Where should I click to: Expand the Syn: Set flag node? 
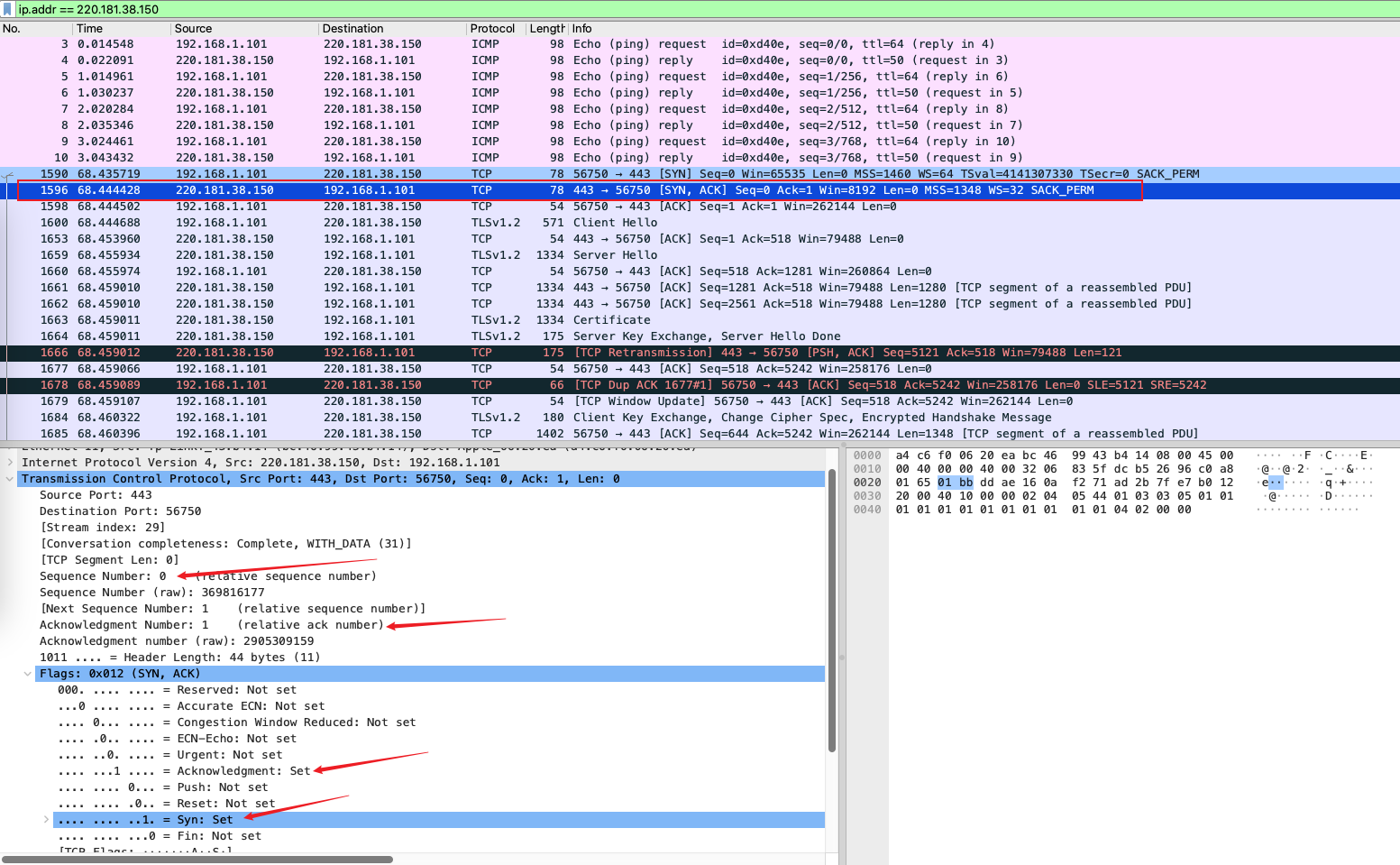coord(46,820)
